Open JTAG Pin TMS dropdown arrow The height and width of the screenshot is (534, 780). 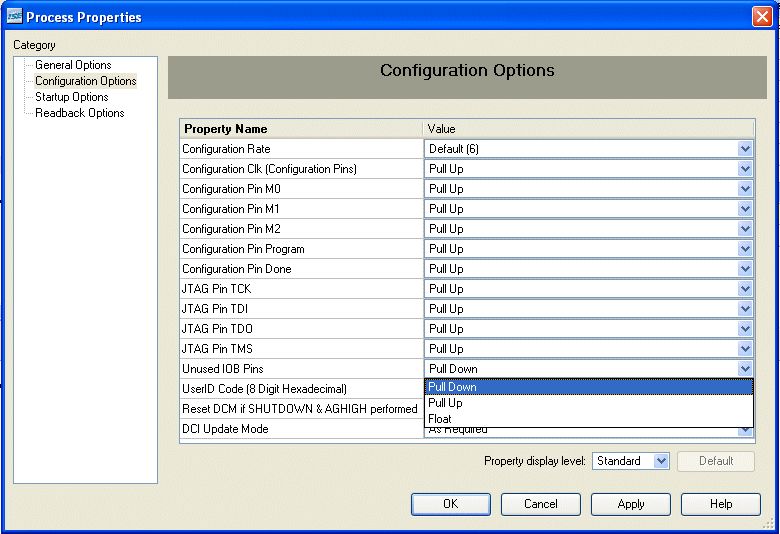(744, 349)
